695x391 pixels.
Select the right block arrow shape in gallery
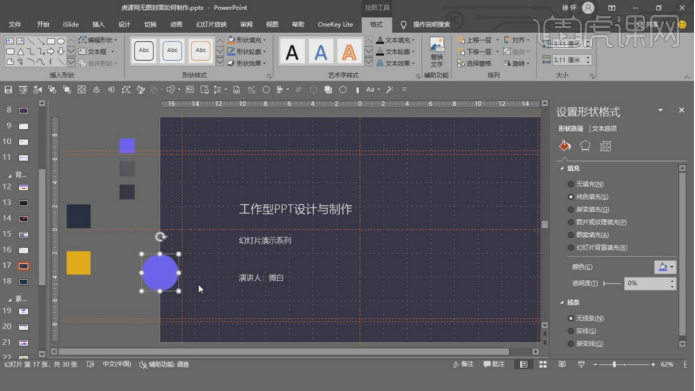pyautogui.click(x=51, y=51)
